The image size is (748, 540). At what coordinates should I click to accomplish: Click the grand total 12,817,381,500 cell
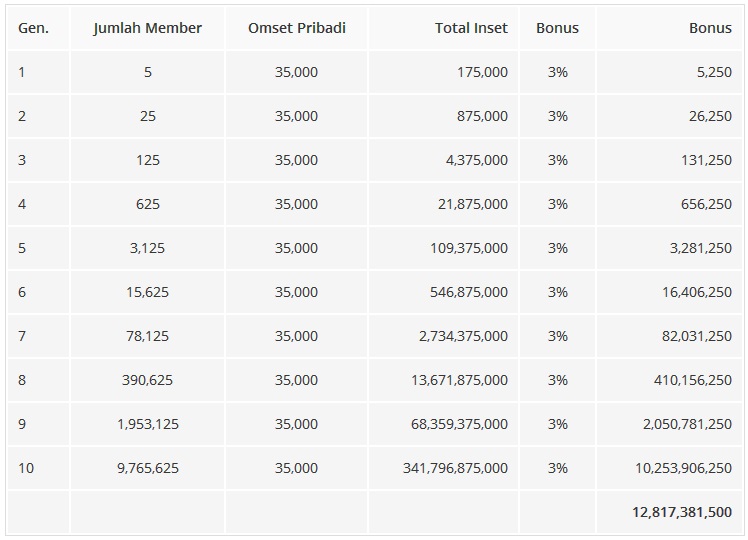coord(681,512)
